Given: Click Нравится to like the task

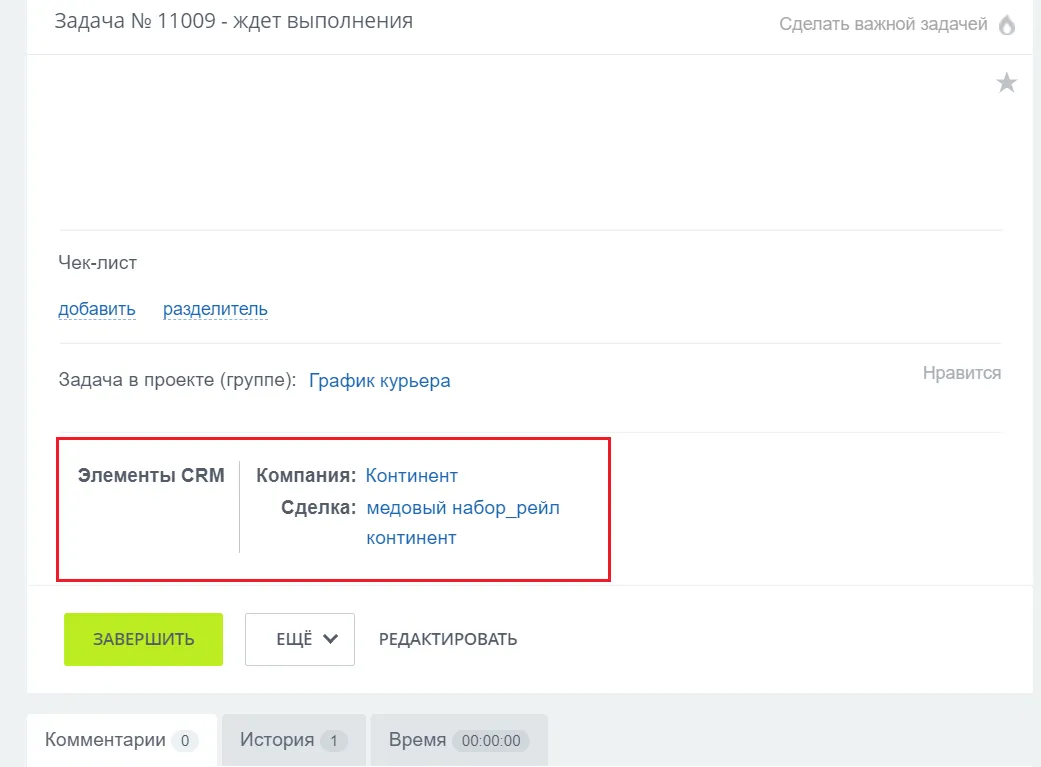Looking at the screenshot, I should [961, 372].
